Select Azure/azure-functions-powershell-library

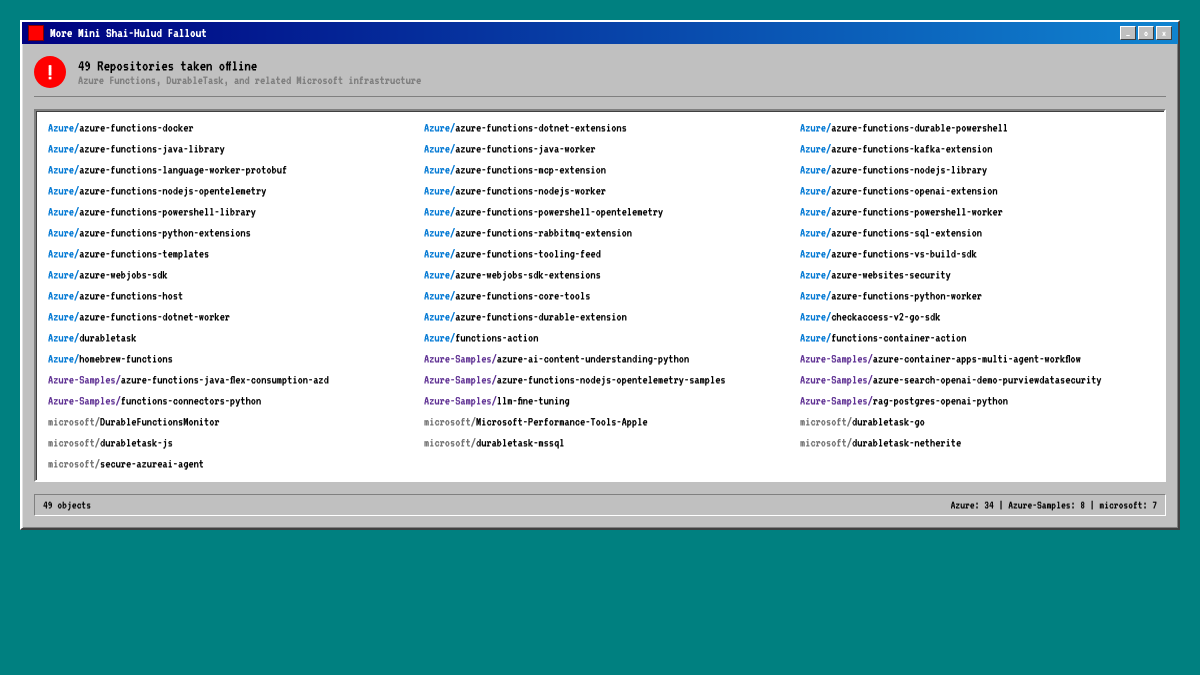click(x=152, y=212)
